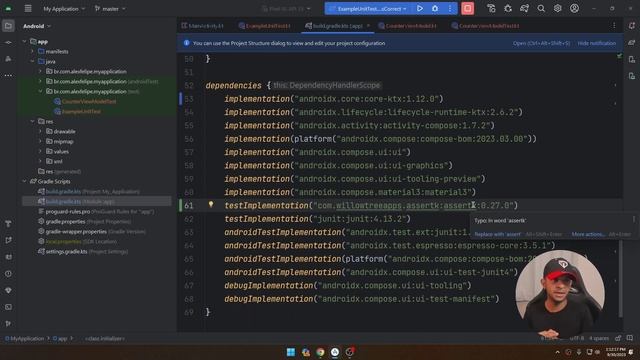Select CounterViewModelTest in project tree
Image resolution: width=640 pixels, height=360 pixels.
click(x=89, y=101)
